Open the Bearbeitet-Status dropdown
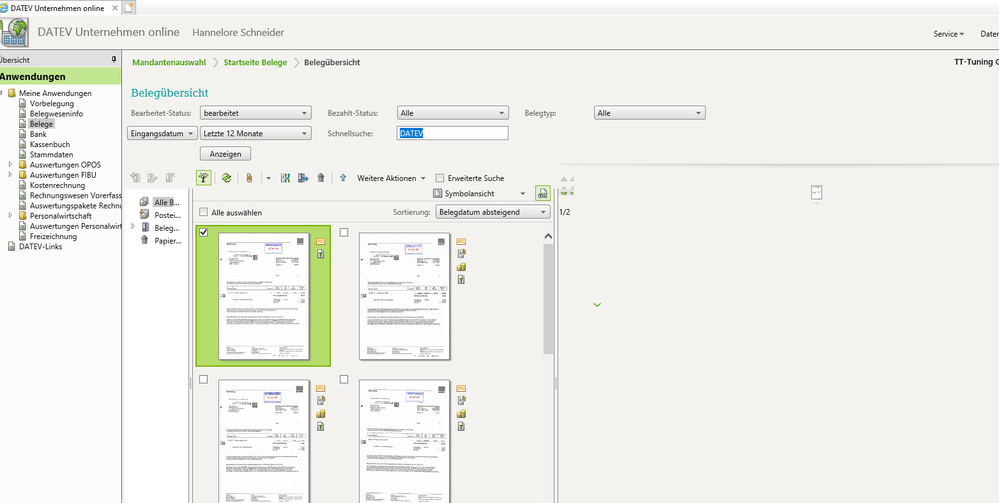Screen dimensions: 999x503 click(x=255, y=113)
